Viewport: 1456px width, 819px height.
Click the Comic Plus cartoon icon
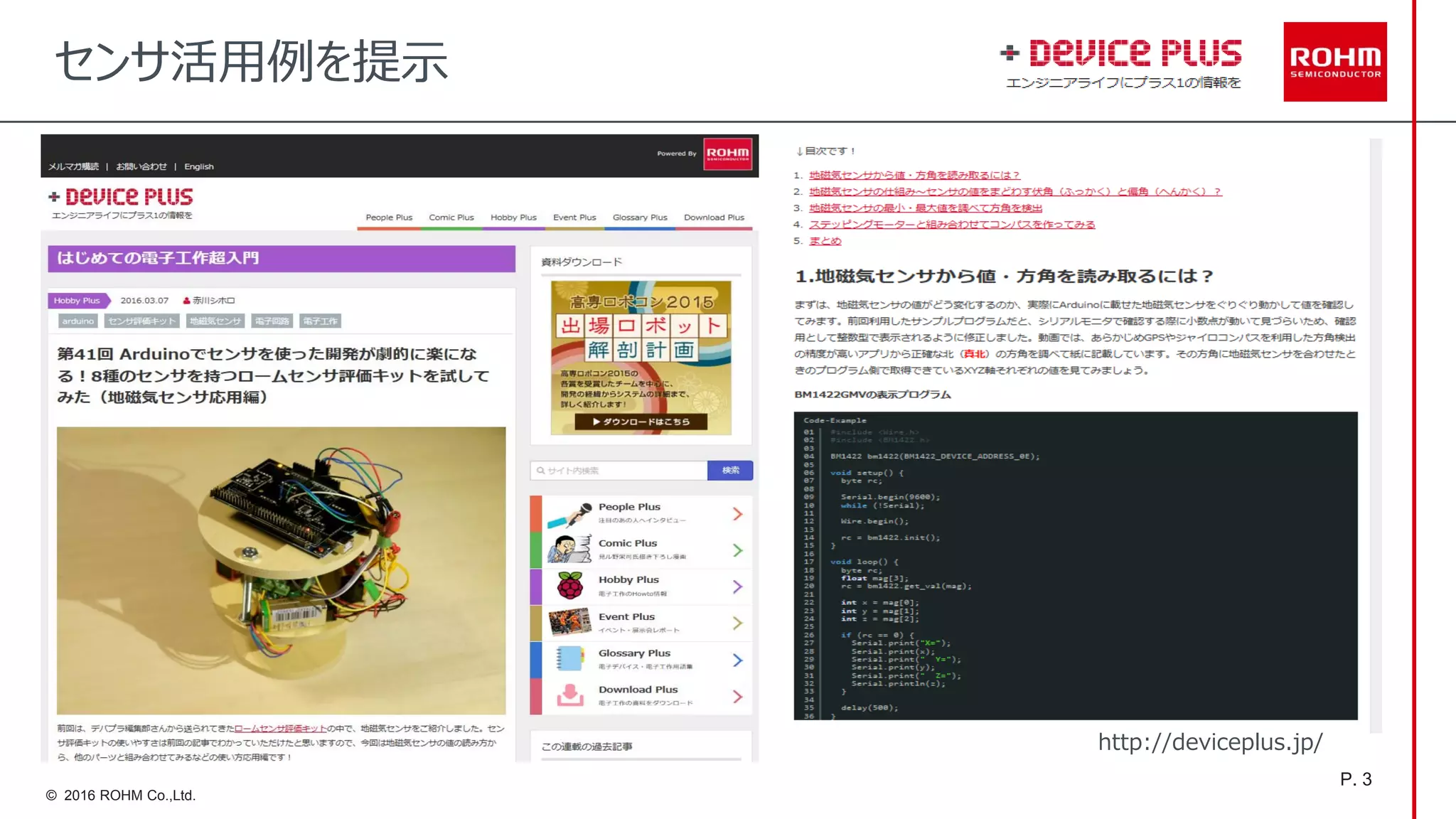(x=569, y=550)
